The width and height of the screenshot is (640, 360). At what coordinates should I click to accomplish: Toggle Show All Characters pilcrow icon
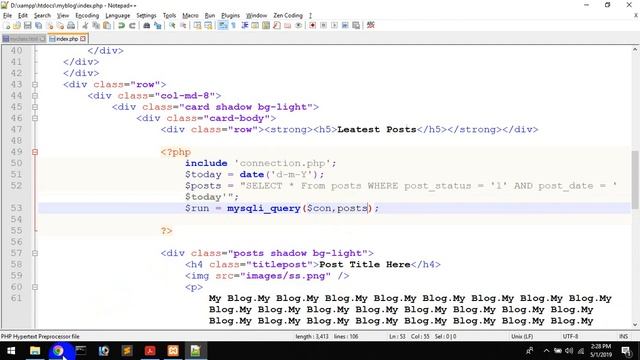coord(233,25)
